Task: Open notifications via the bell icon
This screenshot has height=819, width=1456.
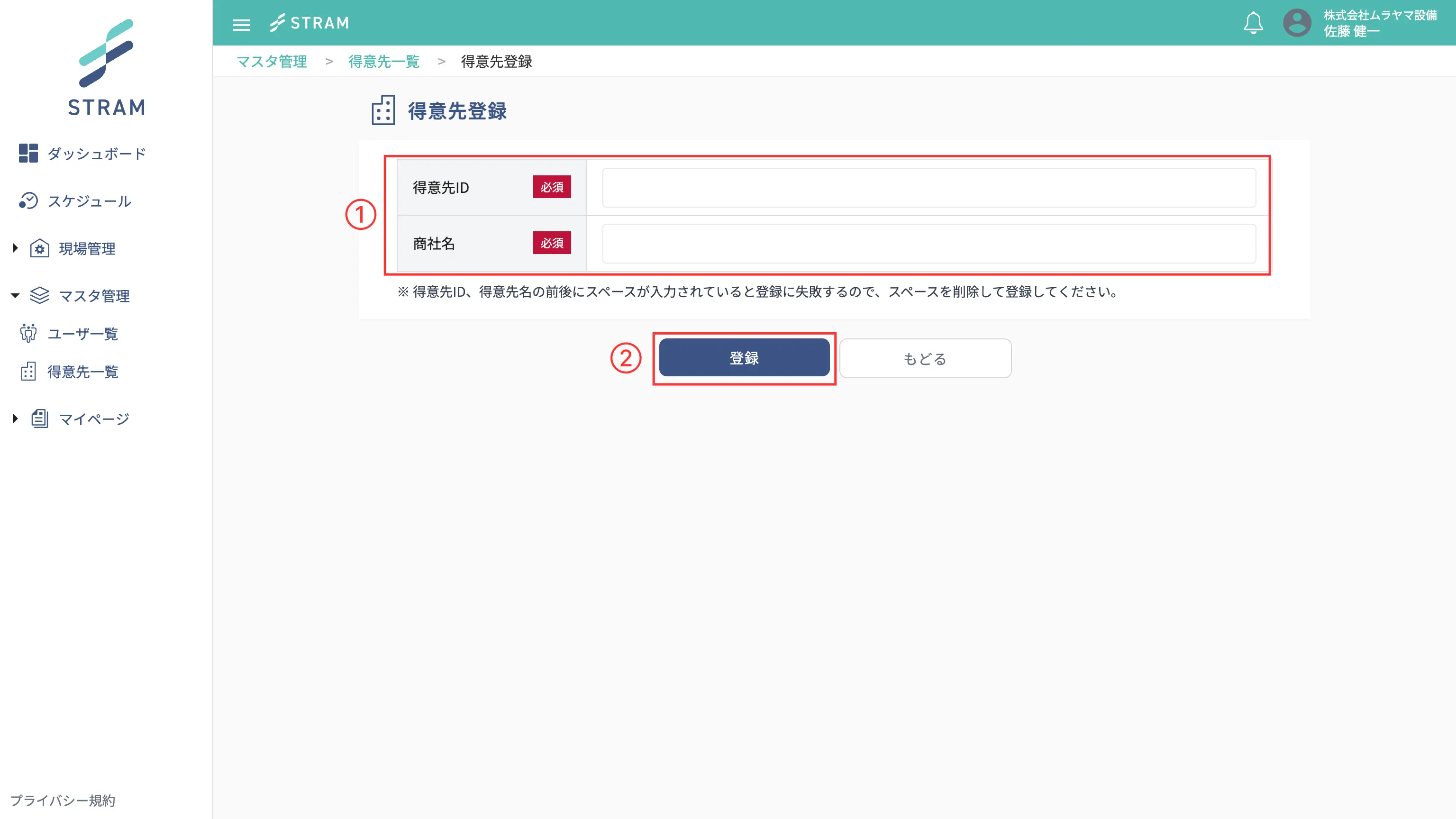Action: (x=1253, y=23)
